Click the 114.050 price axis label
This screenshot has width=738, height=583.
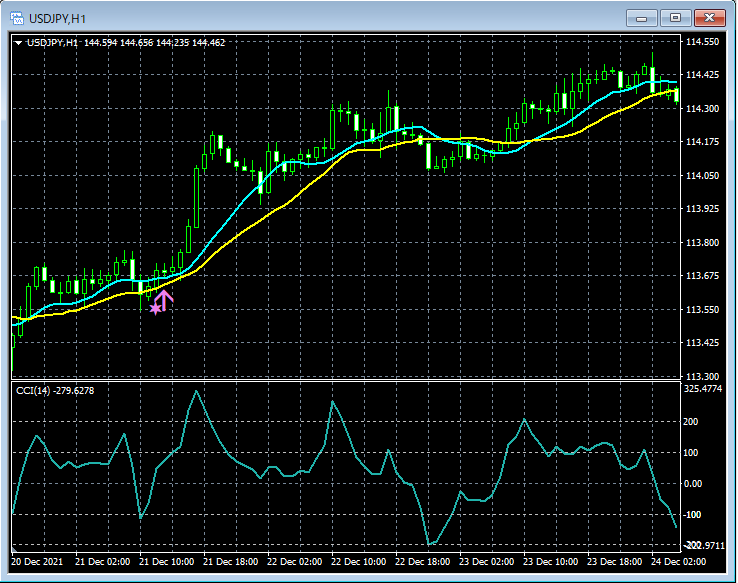pos(703,176)
